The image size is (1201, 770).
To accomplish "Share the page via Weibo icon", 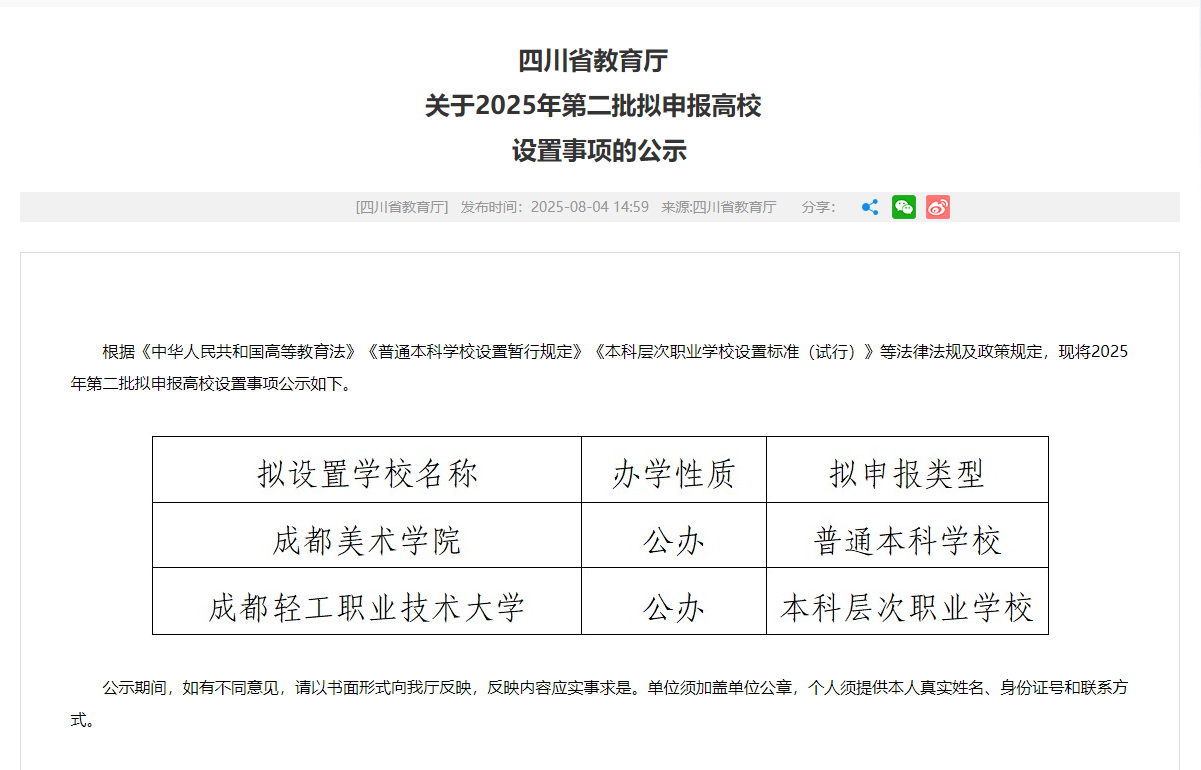I will 938,207.
